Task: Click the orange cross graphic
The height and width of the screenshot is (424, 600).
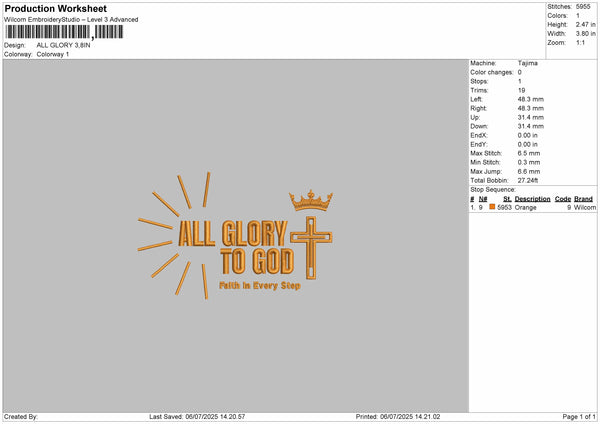Action: point(311,248)
